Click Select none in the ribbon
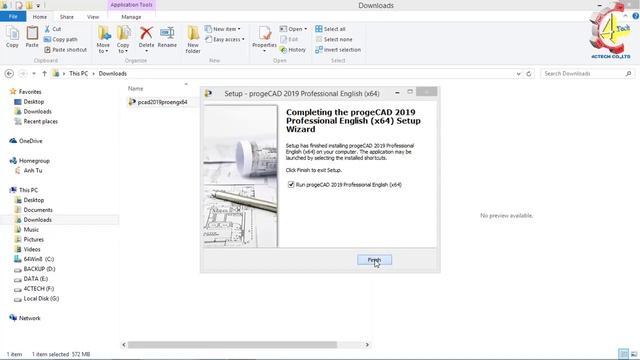Viewport: 640px width, 360px height. [334, 39]
